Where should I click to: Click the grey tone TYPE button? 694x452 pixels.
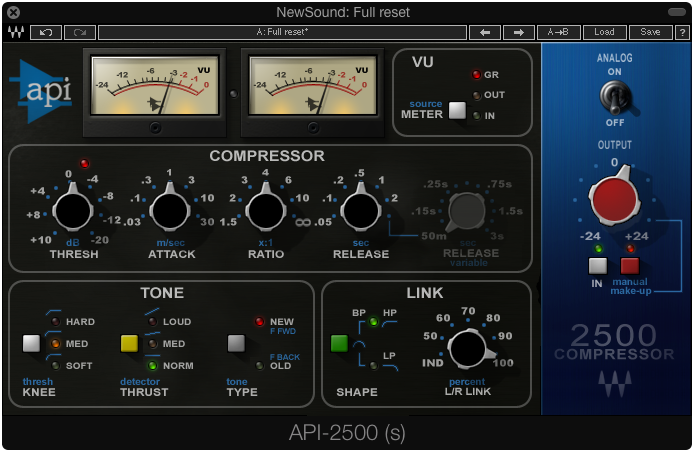coord(236,344)
